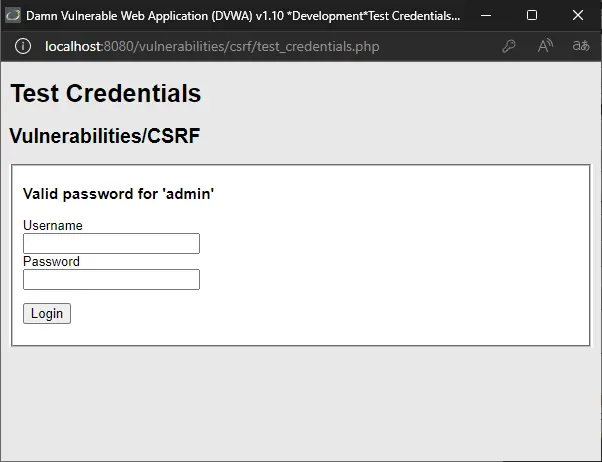This screenshot has height=462, width=602.
Task: Focus the Username input field
Action: click(x=111, y=243)
